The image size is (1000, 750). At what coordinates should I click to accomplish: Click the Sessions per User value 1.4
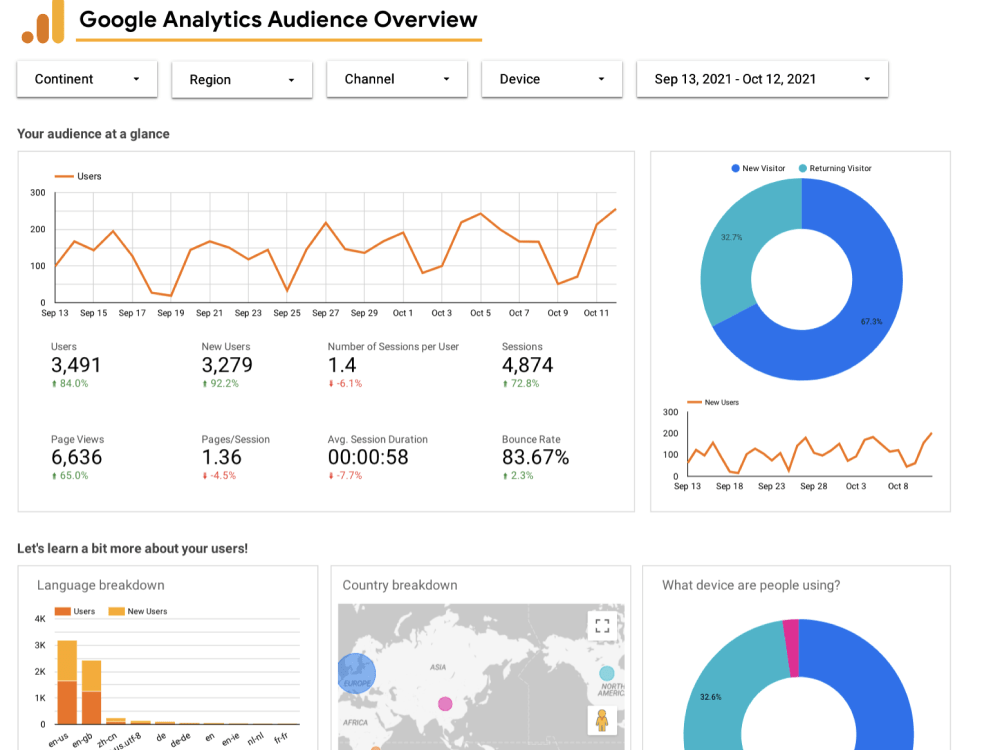[x=342, y=365]
